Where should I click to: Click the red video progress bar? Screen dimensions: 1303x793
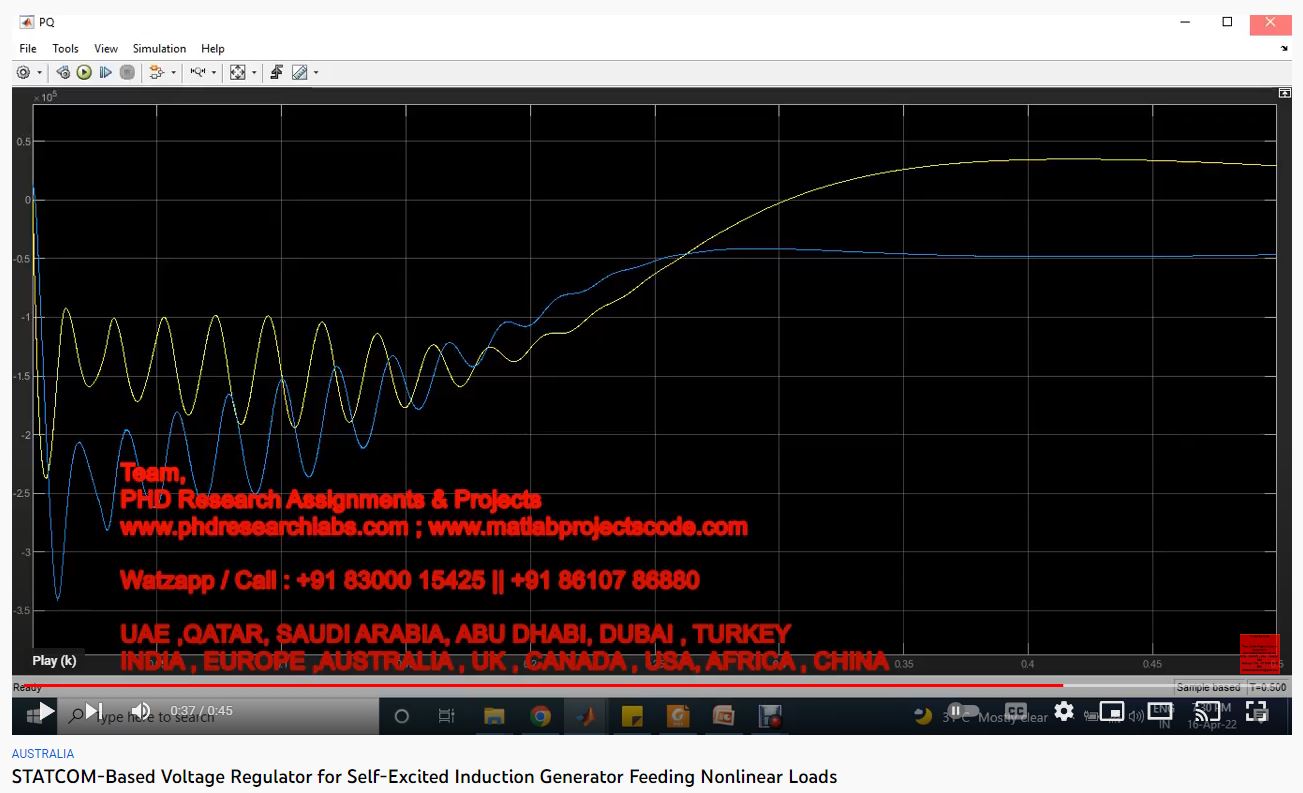click(x=540, y=686)
